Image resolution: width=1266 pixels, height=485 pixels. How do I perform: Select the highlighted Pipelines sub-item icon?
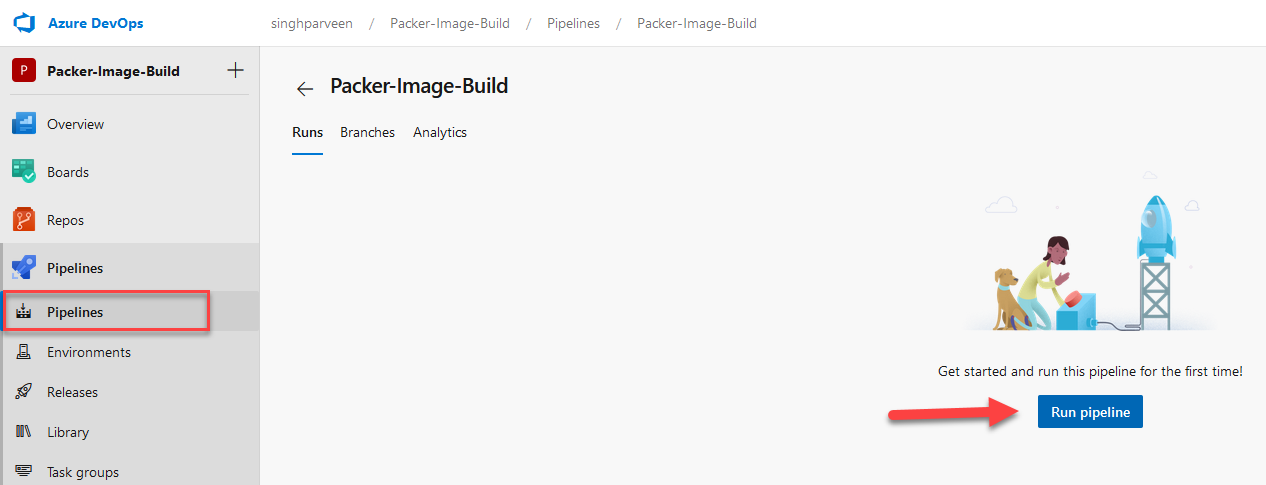click(x=25, y=312)
